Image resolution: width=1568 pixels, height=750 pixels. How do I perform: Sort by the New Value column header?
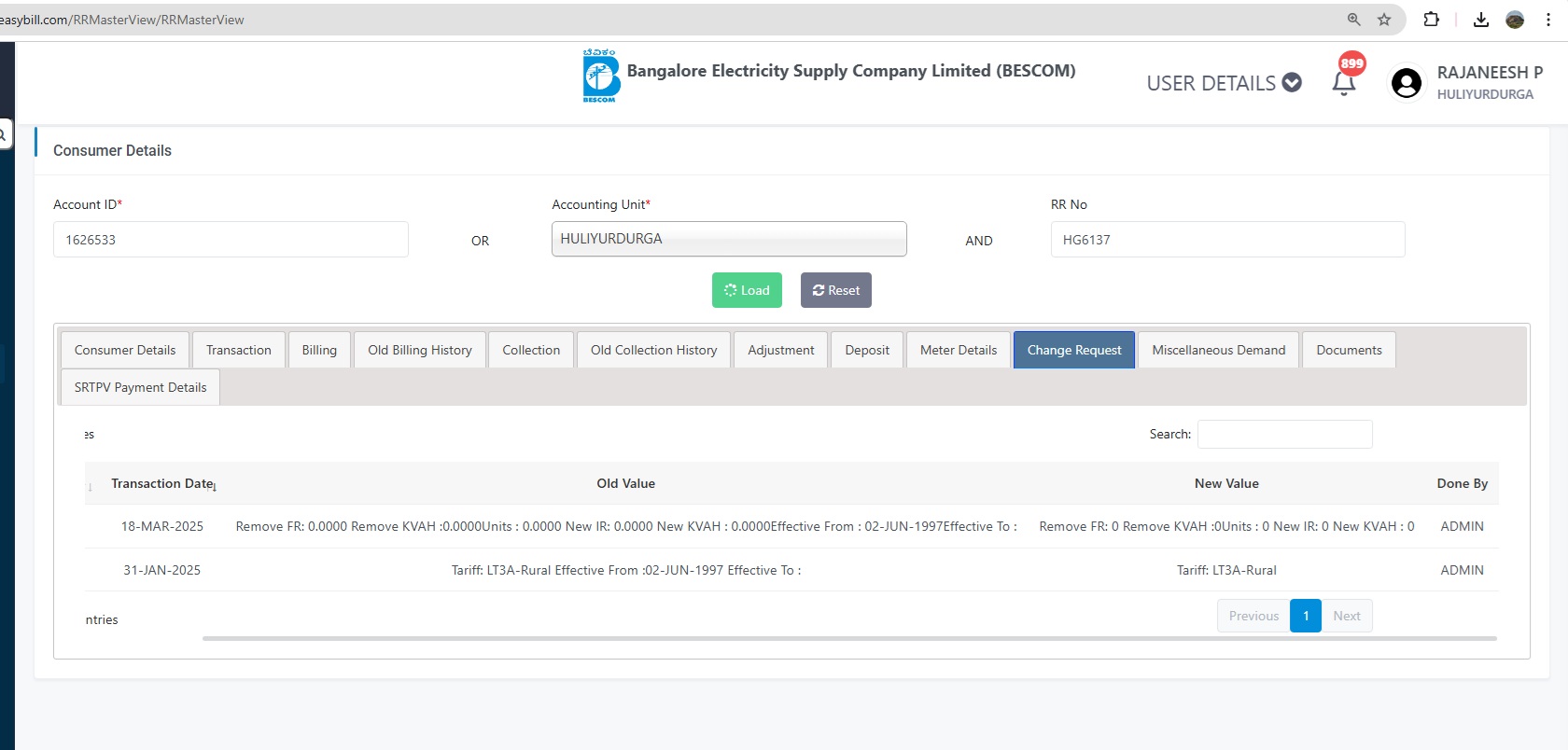point(1226,483)
